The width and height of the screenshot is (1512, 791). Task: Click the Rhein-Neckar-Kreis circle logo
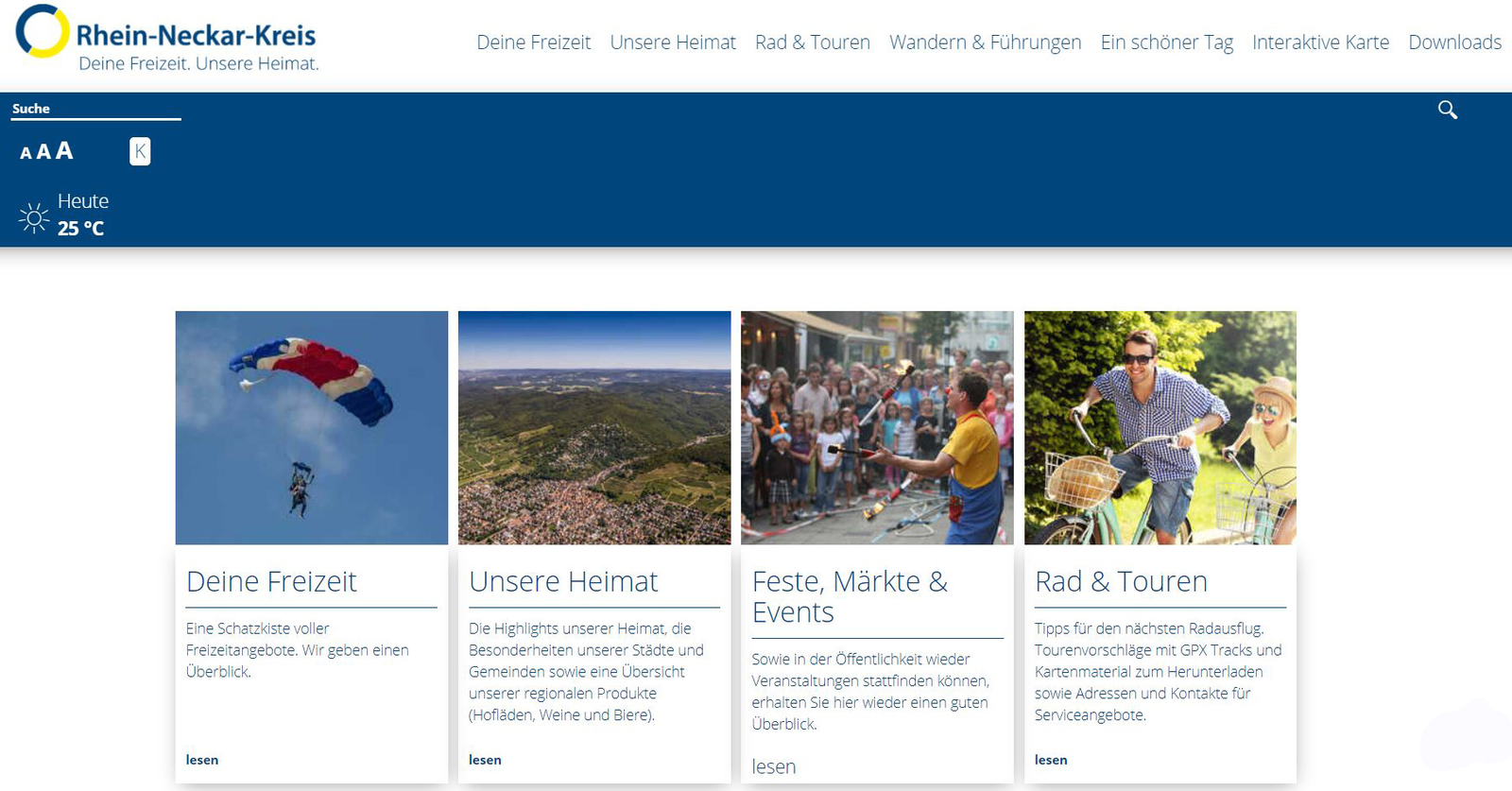tap(43, 31)
